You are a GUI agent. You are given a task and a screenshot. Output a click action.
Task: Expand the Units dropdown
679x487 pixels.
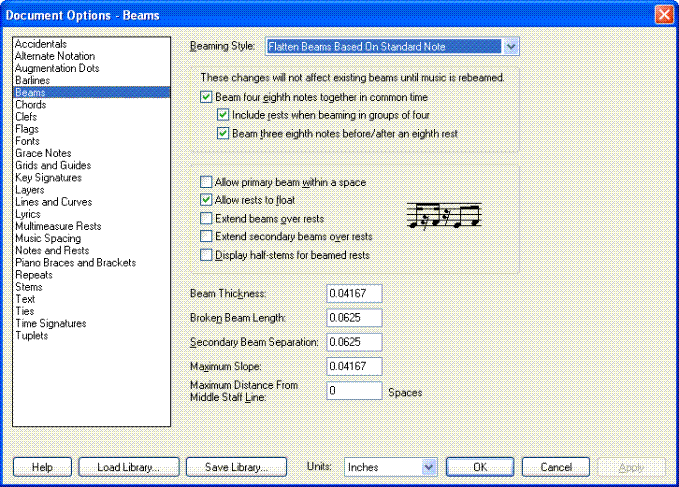pyautogui.click(x=429, y=467)
